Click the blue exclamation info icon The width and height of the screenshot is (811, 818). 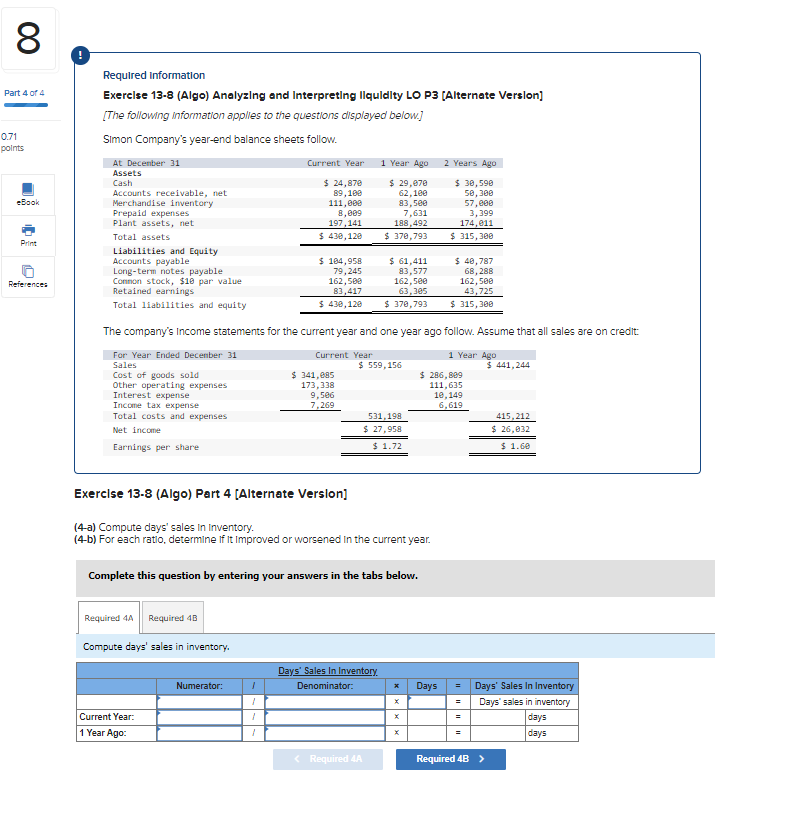(79, 55)
